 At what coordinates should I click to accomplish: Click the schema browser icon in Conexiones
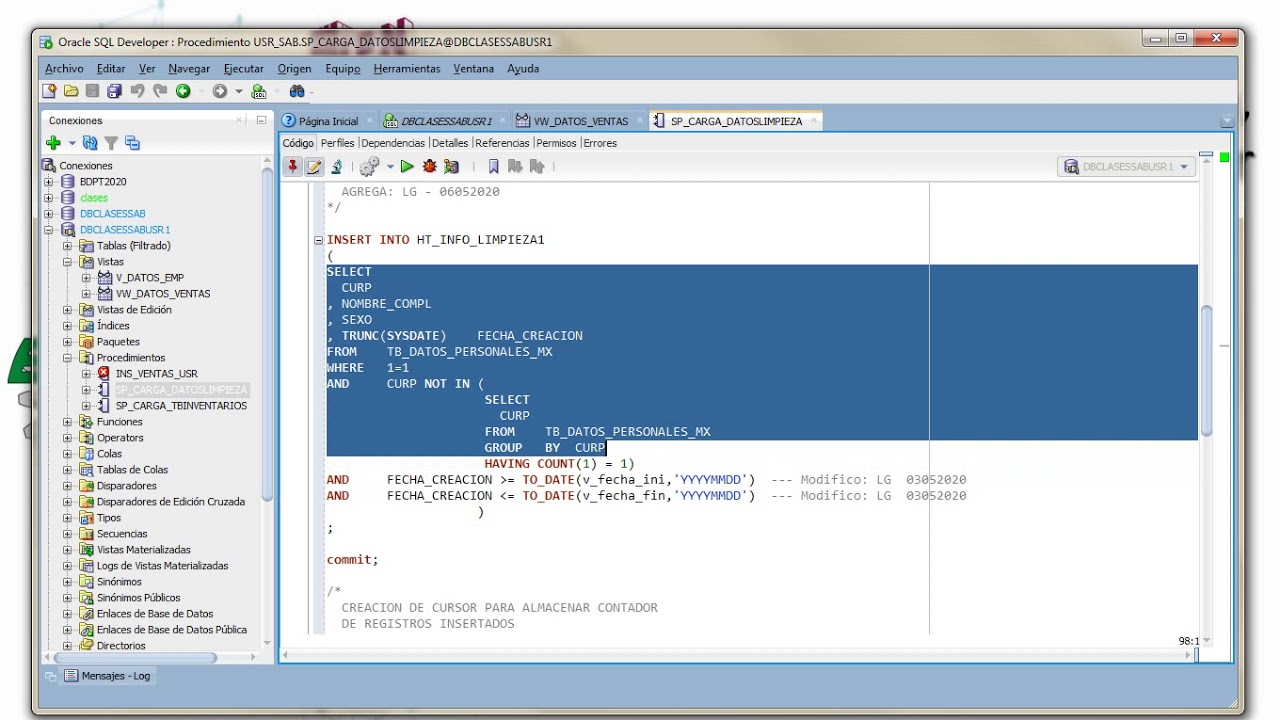point(132,143)
